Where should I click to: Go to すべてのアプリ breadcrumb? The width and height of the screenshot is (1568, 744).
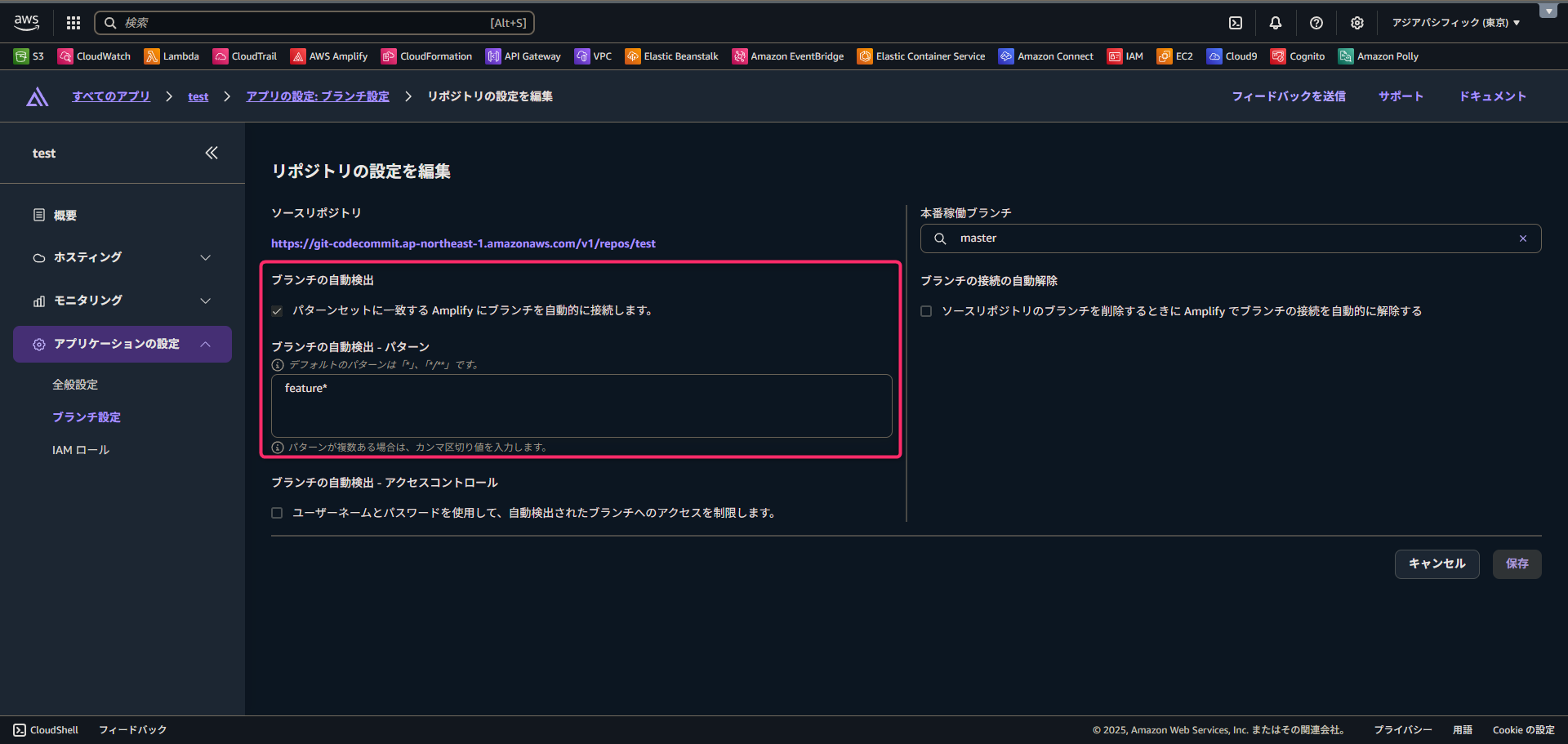click(x=111, y=96)
